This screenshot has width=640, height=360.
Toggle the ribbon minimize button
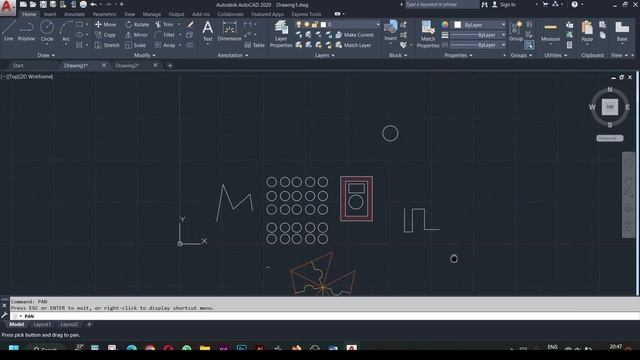point(338,14)
